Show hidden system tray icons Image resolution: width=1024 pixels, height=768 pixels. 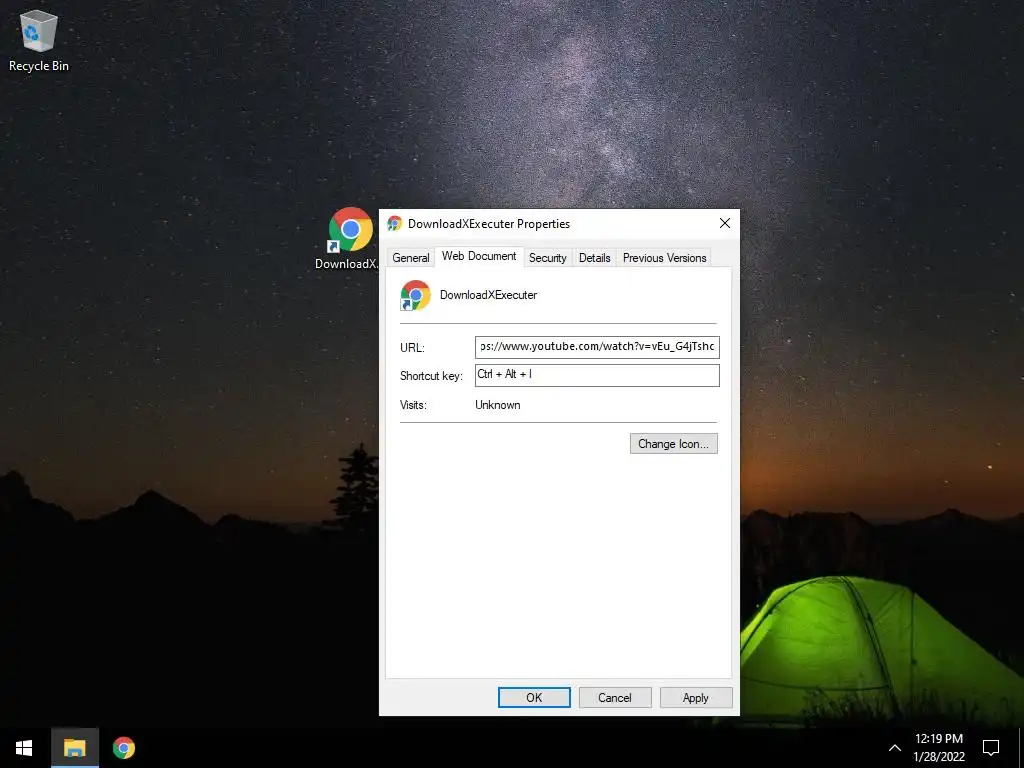tap(895, 748)
